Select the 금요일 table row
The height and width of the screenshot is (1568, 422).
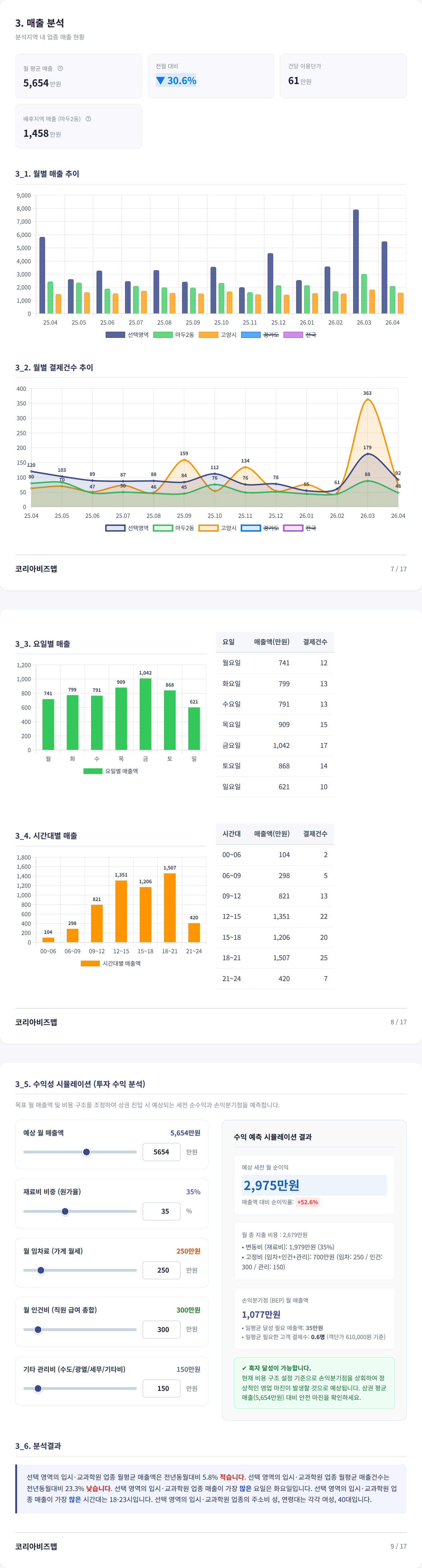pyautogui.click(x=275, y=745)
